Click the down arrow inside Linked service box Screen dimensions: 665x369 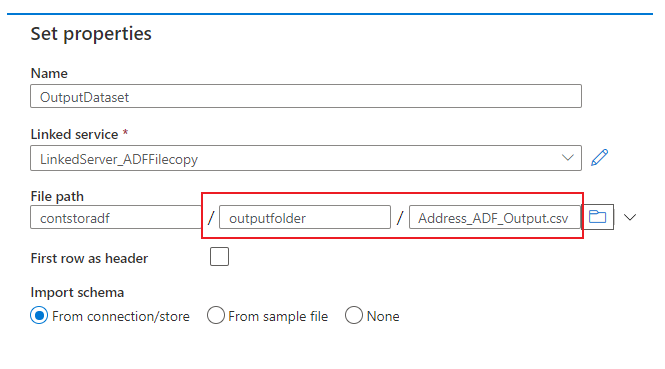567,158
